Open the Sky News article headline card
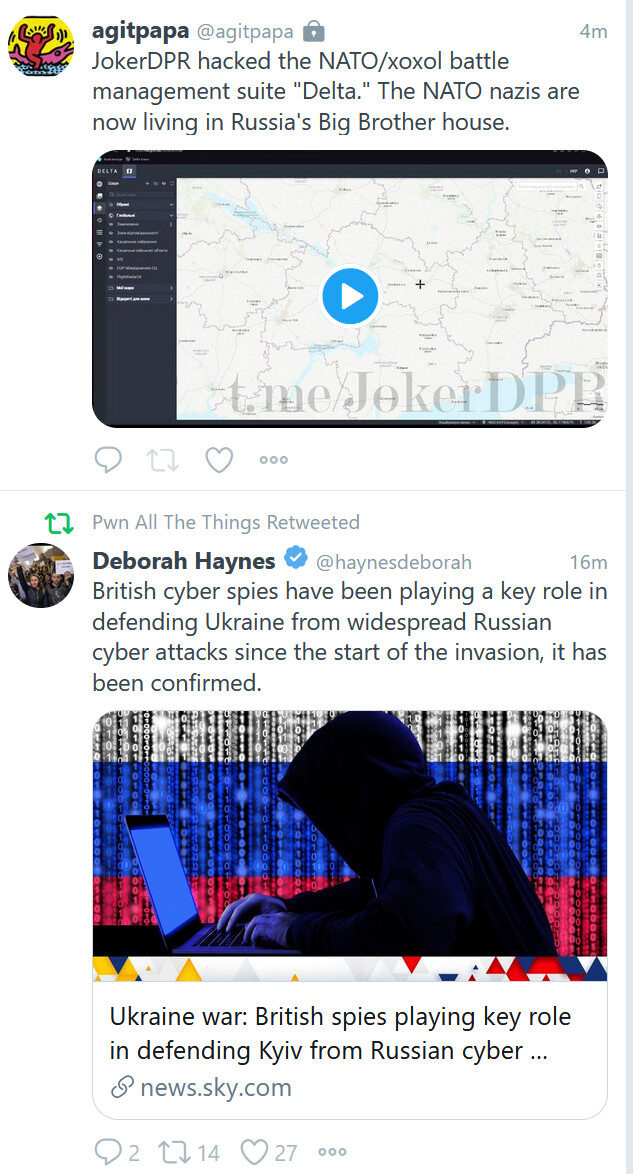 [x=350, y=1033]
